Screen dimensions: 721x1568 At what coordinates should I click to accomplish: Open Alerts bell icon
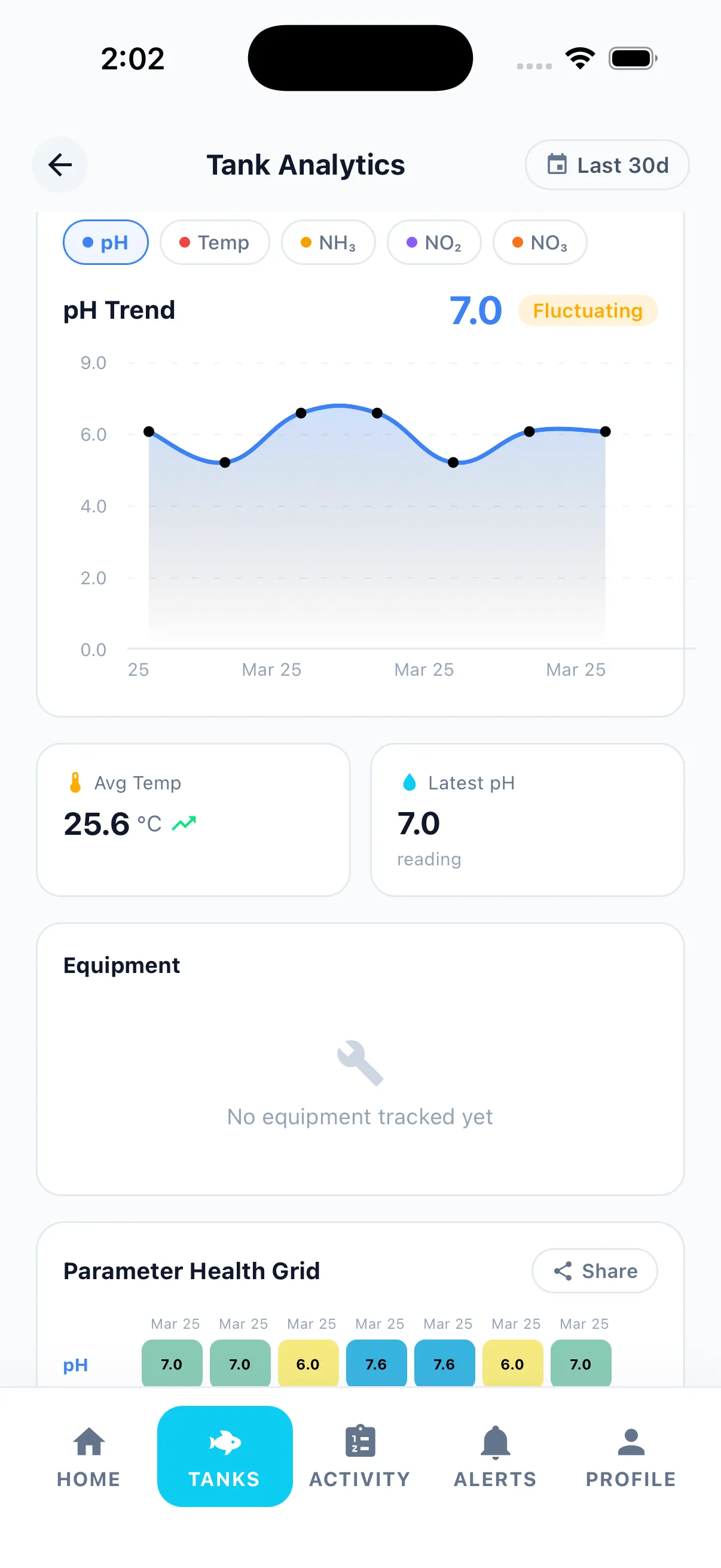pyautogui.click(x=495, y=1442)
